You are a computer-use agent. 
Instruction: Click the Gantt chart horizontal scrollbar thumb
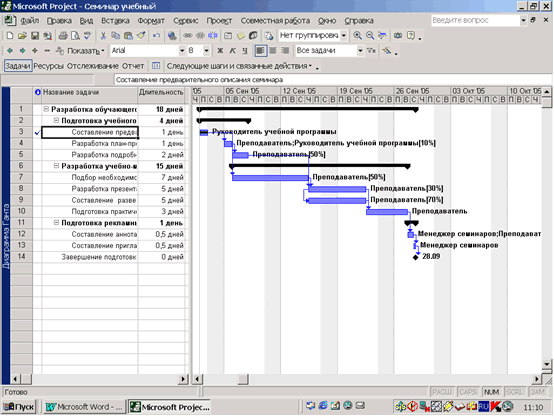[x=243, y=379]
